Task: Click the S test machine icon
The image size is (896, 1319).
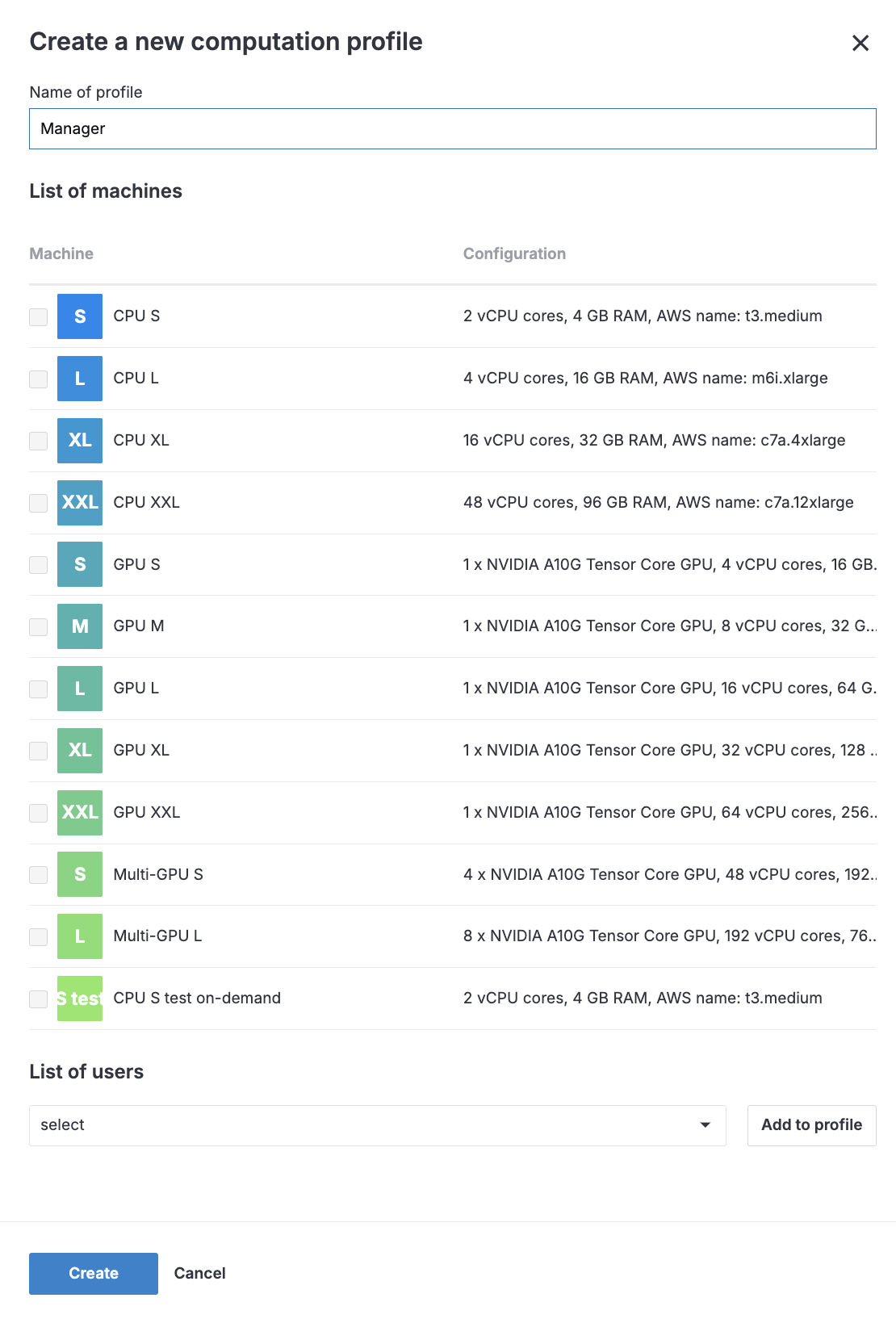Action: [x=80, y=999]
